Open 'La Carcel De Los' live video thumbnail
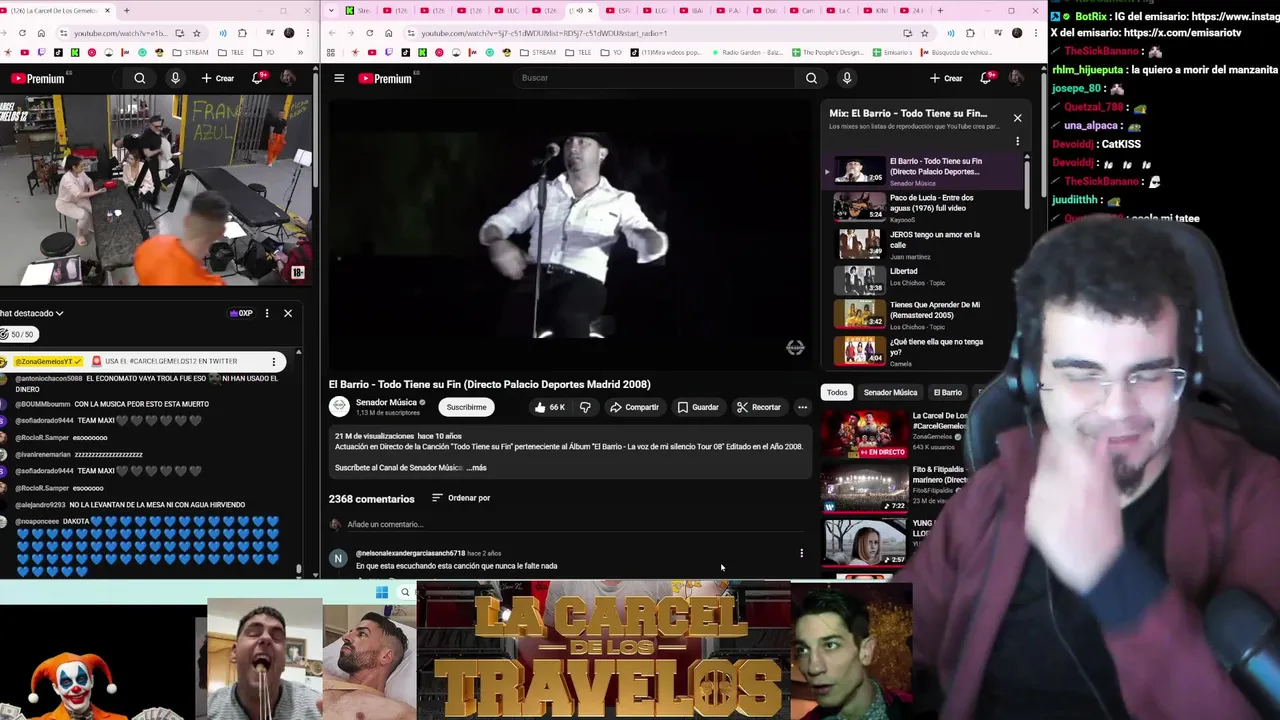Screen dimensions: 1280x720 [x=865, y=434]
